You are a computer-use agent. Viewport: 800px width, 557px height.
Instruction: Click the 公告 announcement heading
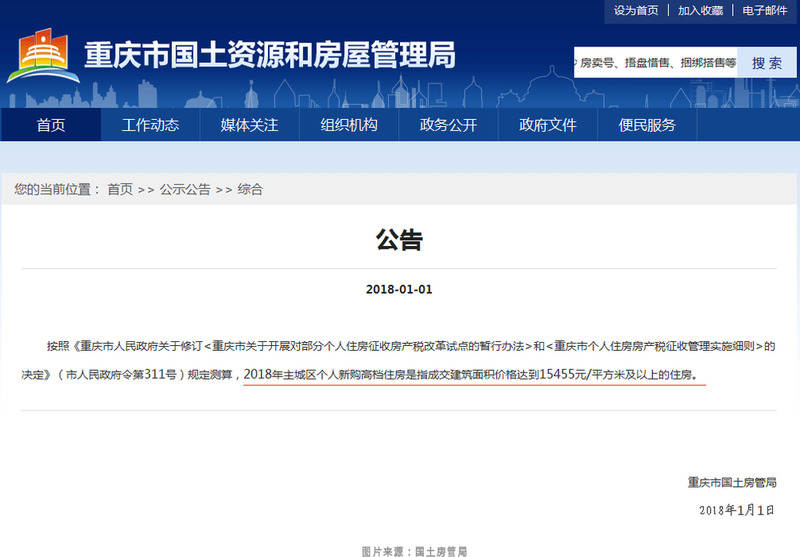pos(399,240)
